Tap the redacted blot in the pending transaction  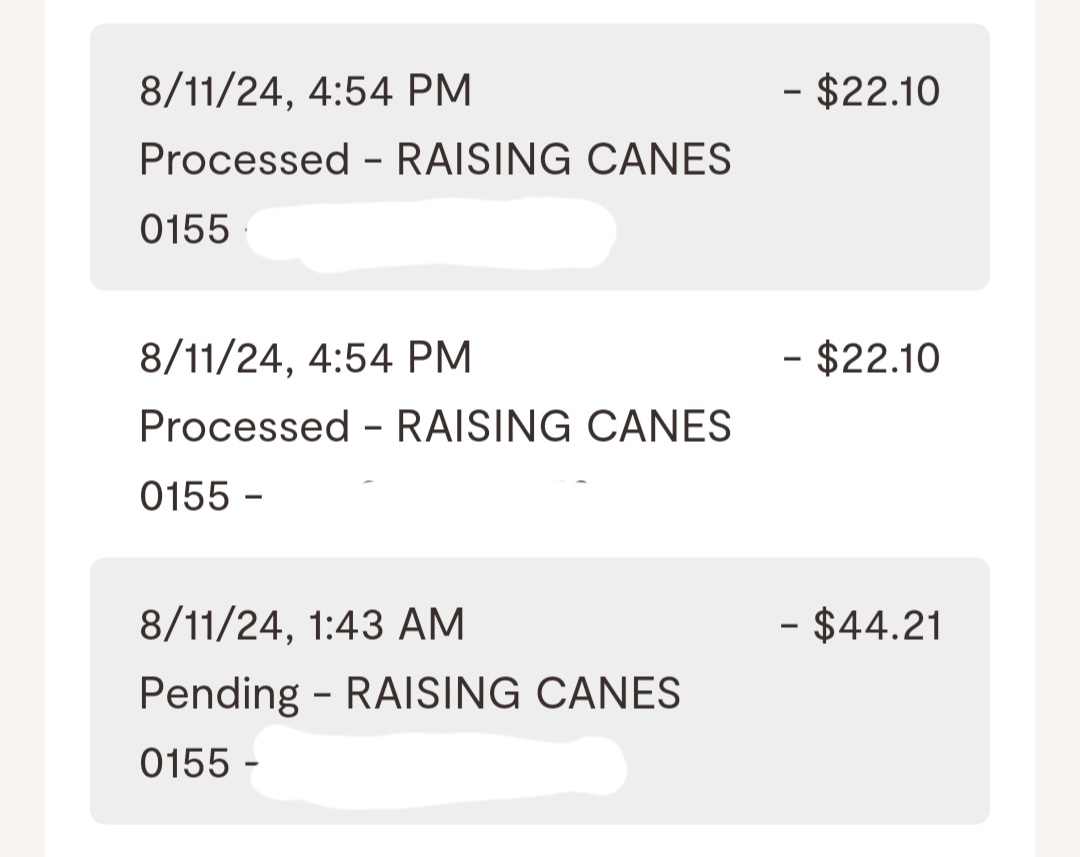point(438,767)
